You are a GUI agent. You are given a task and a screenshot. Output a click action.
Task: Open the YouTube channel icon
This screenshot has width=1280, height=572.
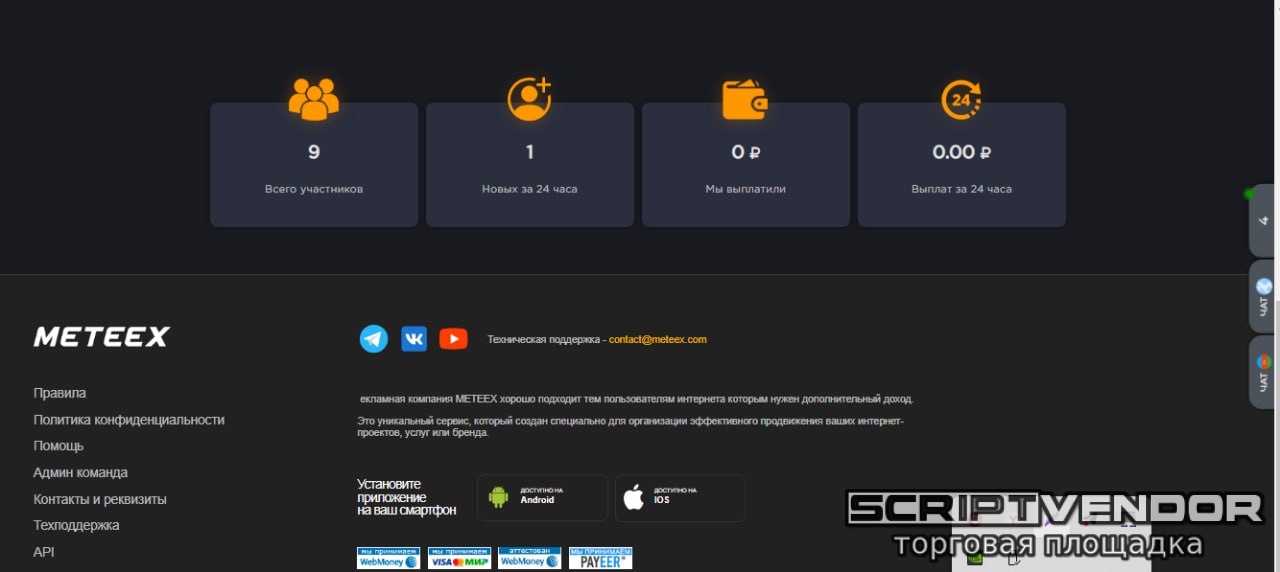tap(453, 339)
